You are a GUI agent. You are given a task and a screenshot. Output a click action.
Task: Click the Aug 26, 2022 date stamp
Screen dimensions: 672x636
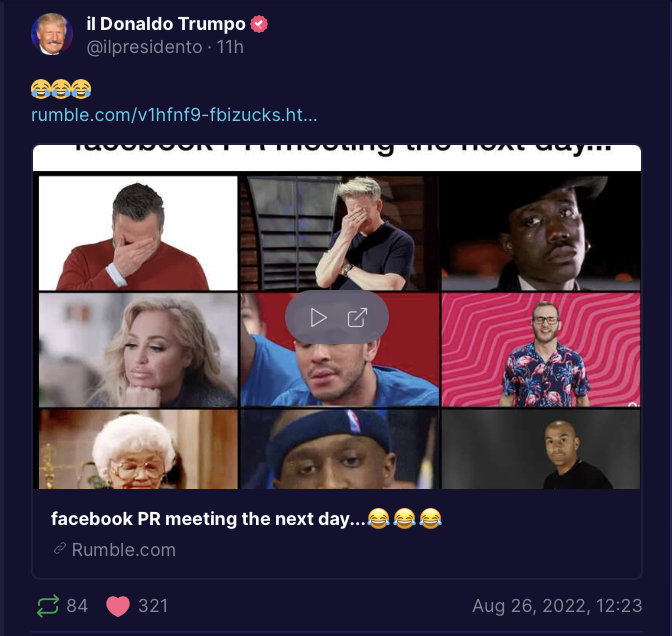point(557,606)
